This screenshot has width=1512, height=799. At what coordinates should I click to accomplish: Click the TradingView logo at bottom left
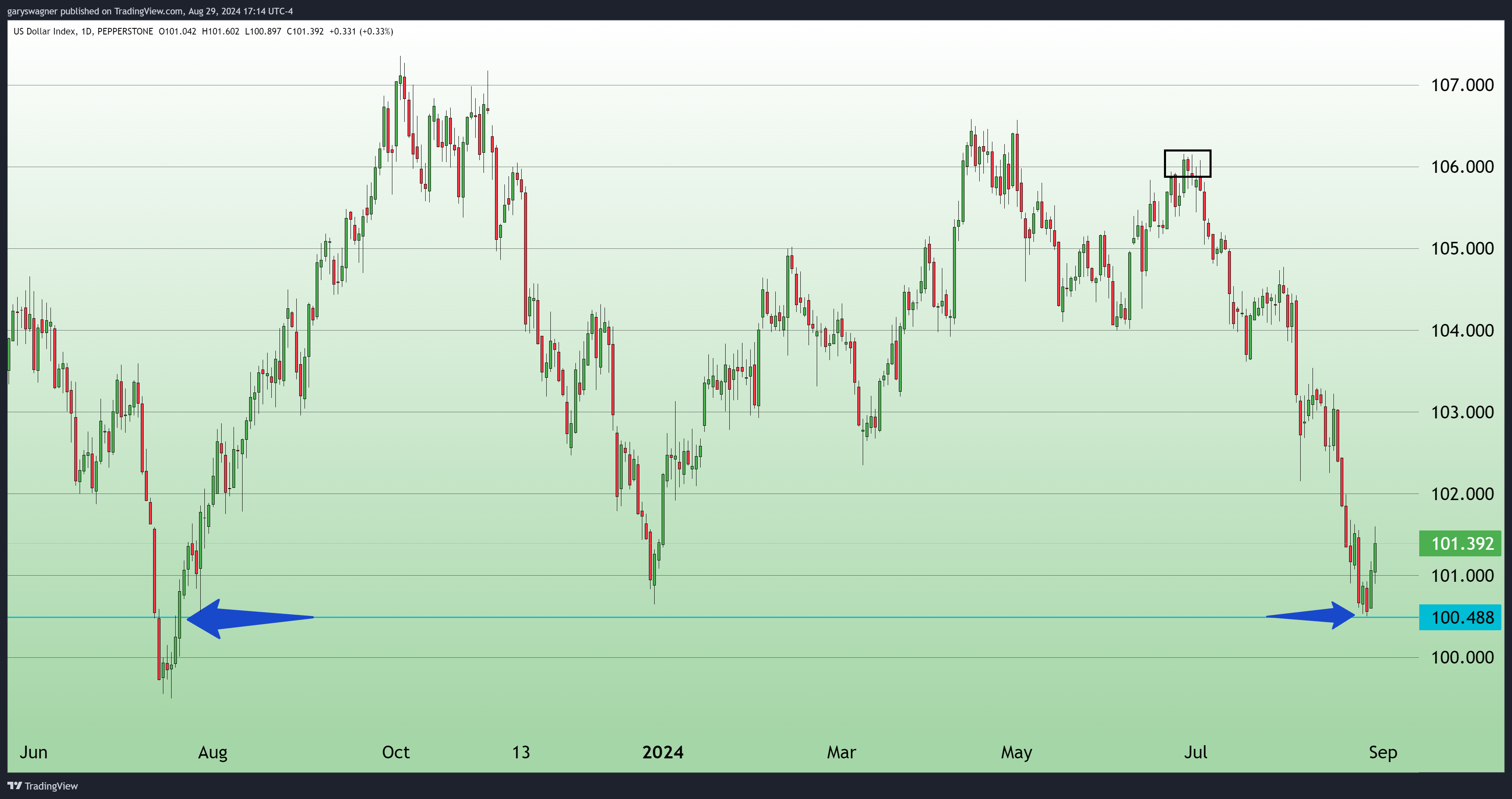click(x=42, y=785)
